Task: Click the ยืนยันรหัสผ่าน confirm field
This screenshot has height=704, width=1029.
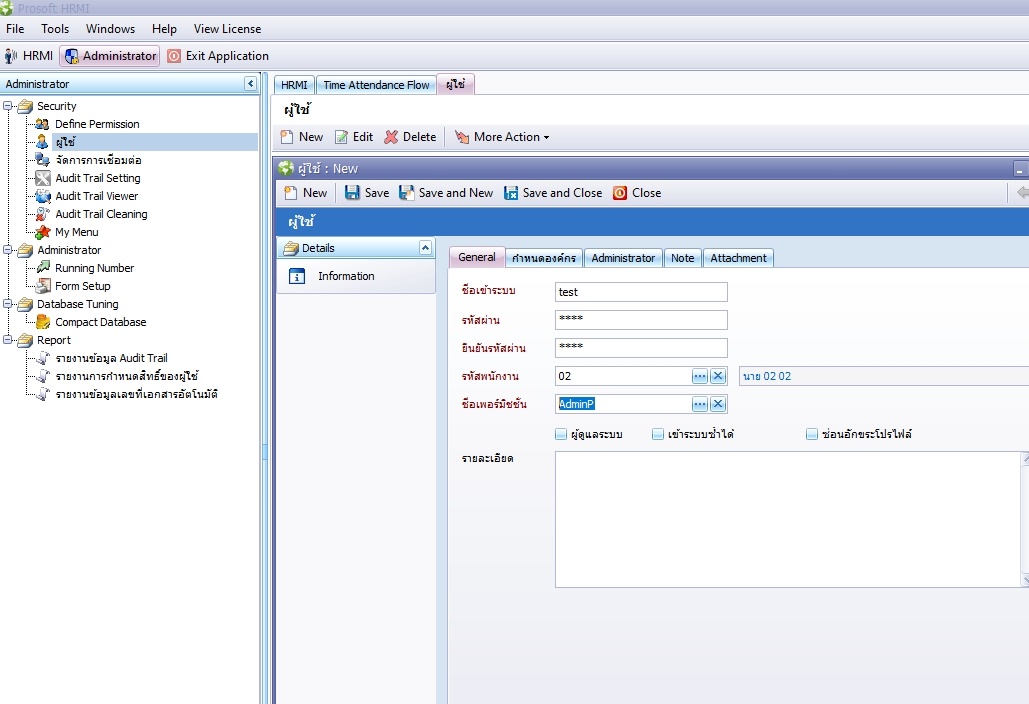Action: [x=641, y=348]
